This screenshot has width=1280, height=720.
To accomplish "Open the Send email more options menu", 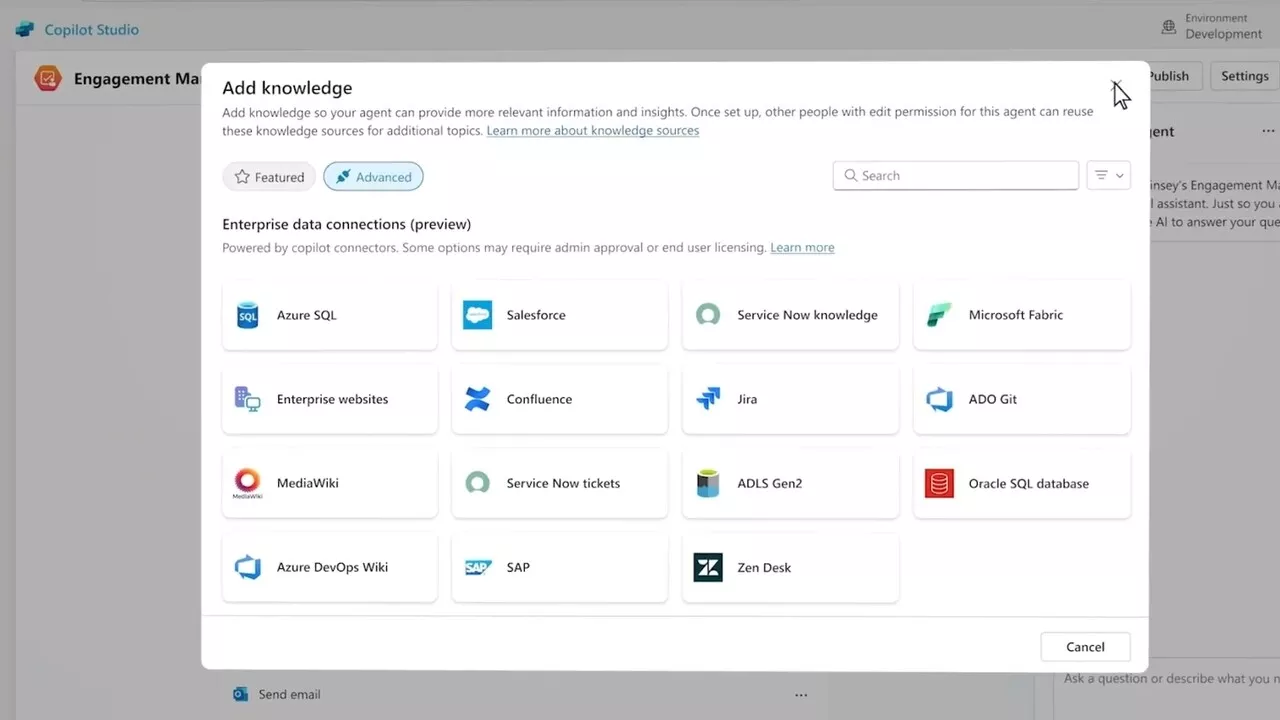I will point(801,694).
